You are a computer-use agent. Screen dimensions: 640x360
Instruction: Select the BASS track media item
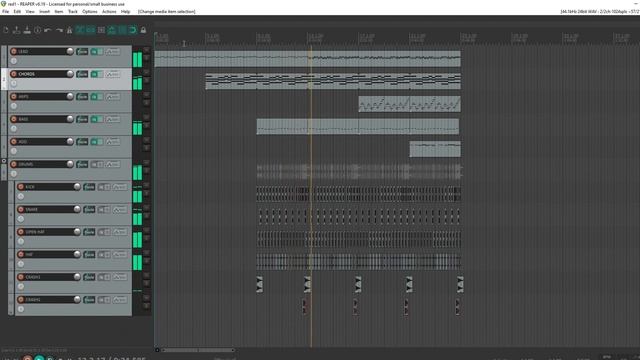(358, 126)
